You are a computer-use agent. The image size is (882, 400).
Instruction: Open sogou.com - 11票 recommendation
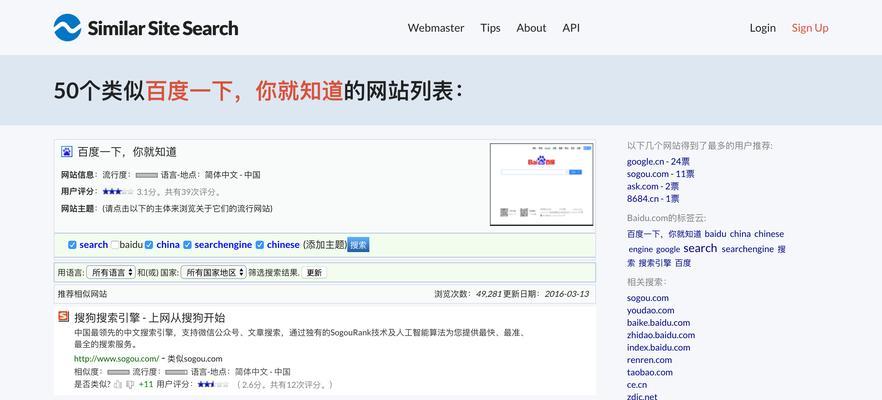point(660,174)
